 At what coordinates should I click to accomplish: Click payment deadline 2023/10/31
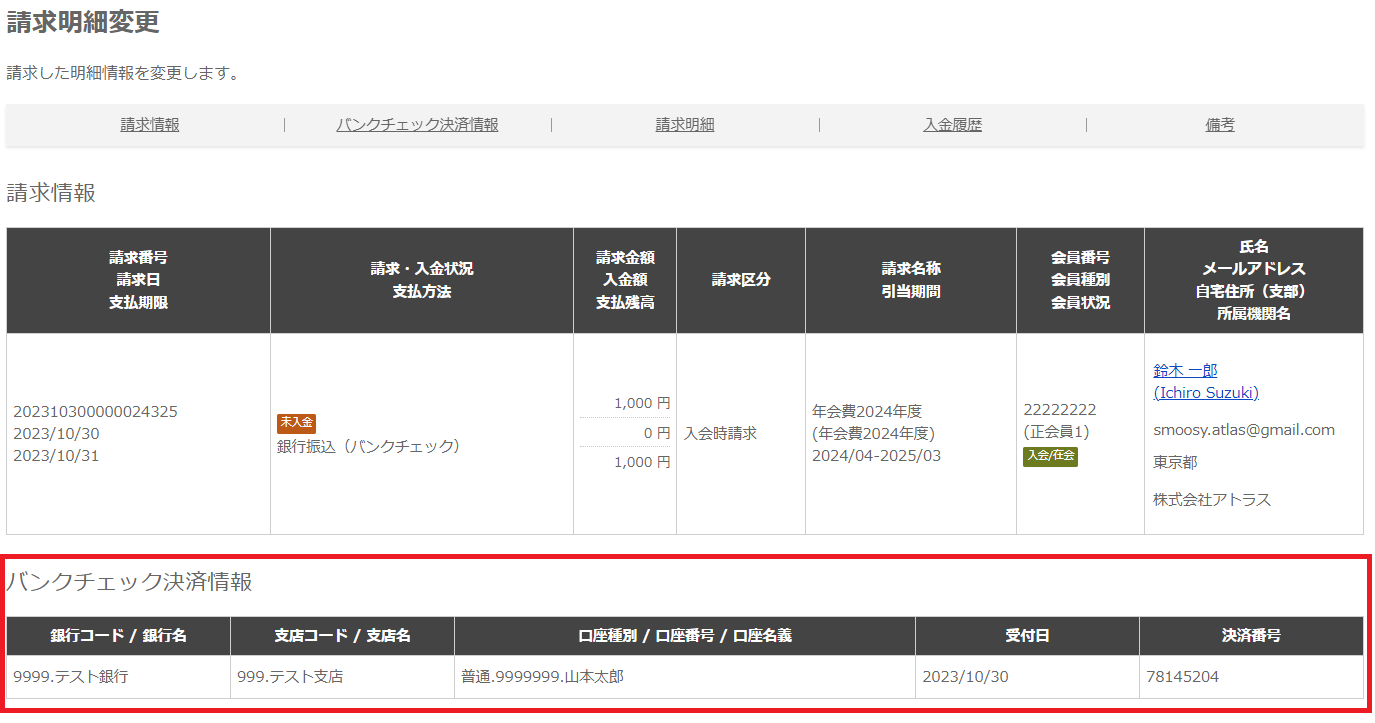56,455
